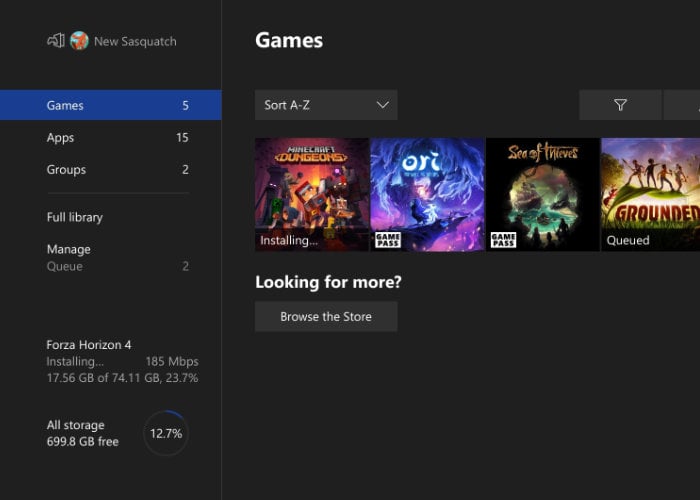Click the All storage 699.8 GB free text
Viewport: 700px width, 500px height.
[83, 433]
